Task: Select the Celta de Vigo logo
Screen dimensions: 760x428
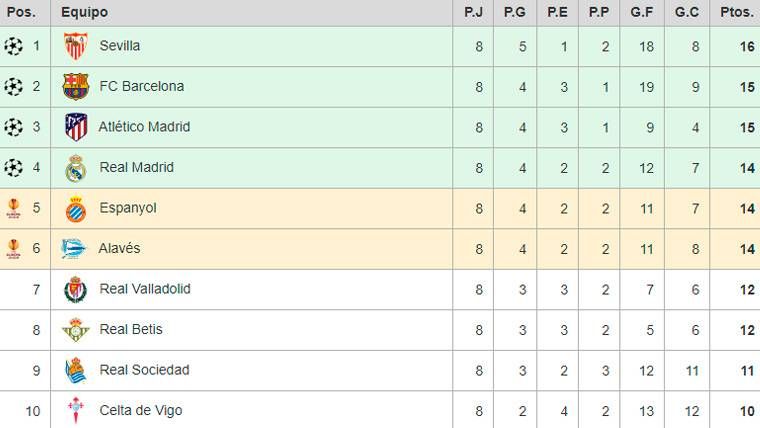Action: point(75,411)
